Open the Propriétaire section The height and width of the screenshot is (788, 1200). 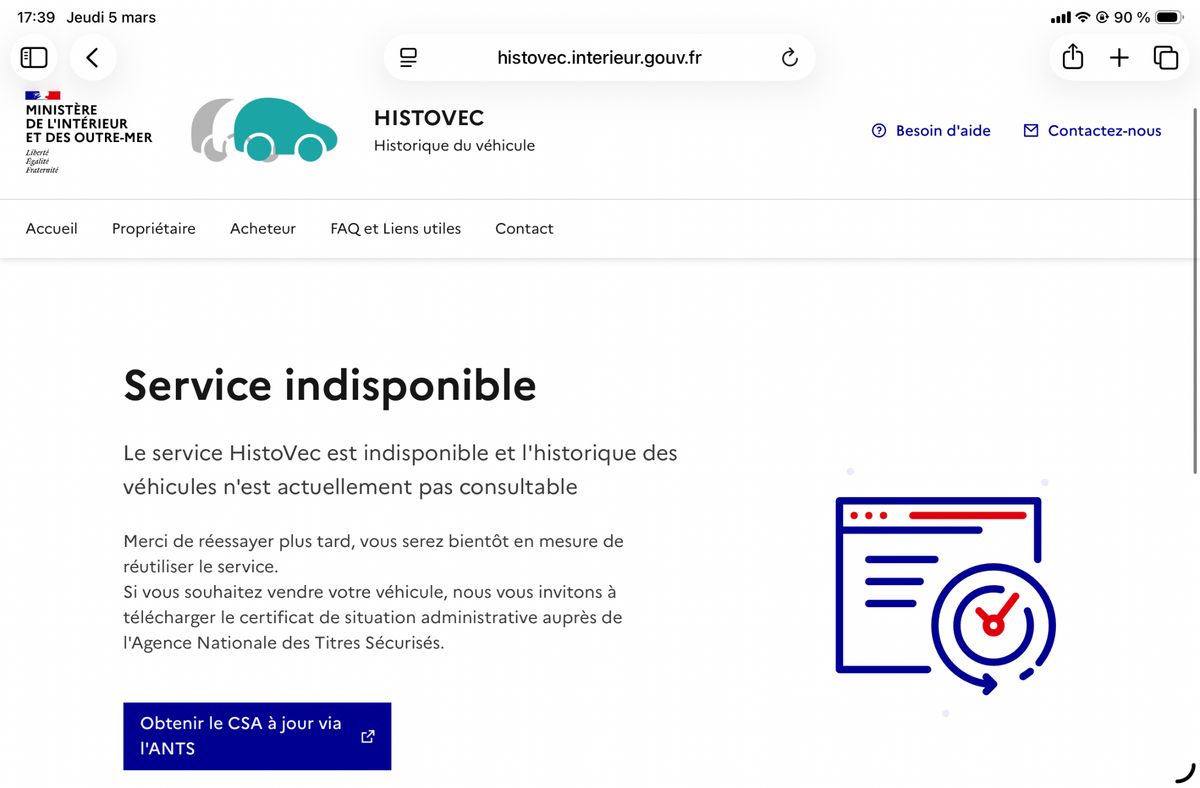(154, 229)
